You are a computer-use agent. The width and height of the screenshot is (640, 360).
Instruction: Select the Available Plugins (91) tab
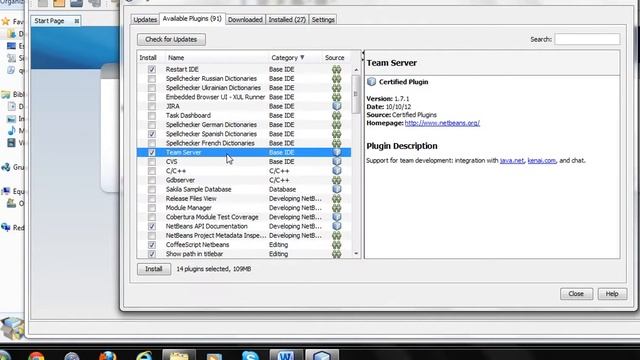click(192, 19)
